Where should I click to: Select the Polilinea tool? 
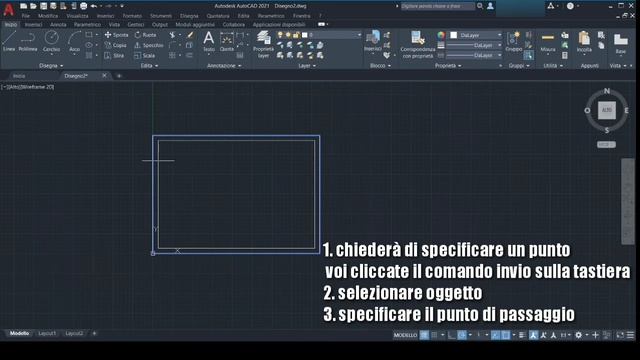pyautogui.click(x=28, y=41)
